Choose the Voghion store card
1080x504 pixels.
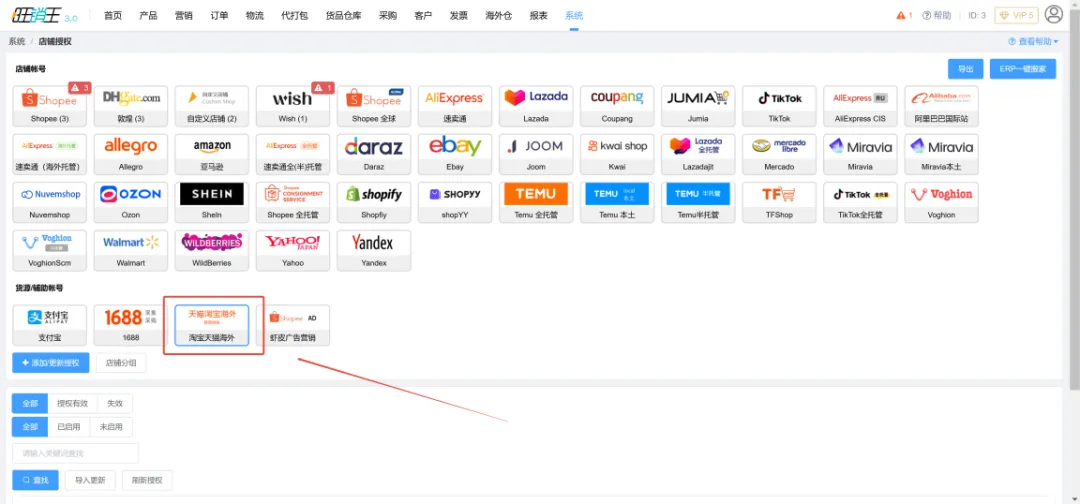[x=942, y=202]
